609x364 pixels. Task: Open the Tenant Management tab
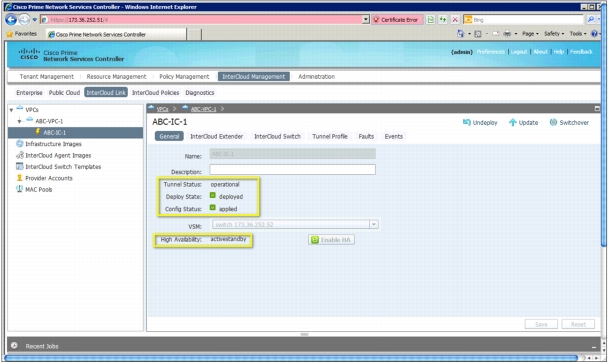[x=47, y=77]
